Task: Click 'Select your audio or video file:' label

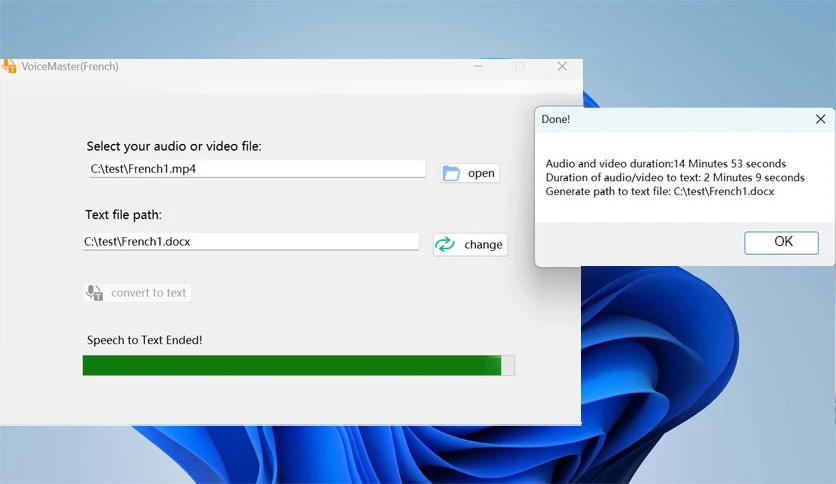Action: click(174, 146)
